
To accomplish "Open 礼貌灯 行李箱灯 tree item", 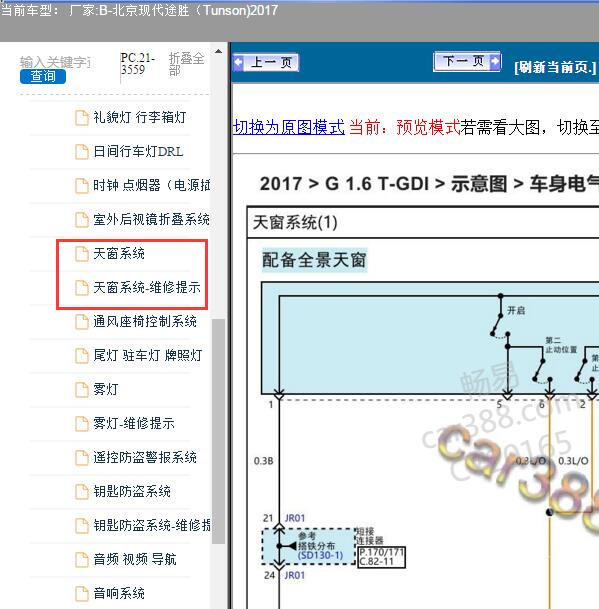I will point(139,117).
